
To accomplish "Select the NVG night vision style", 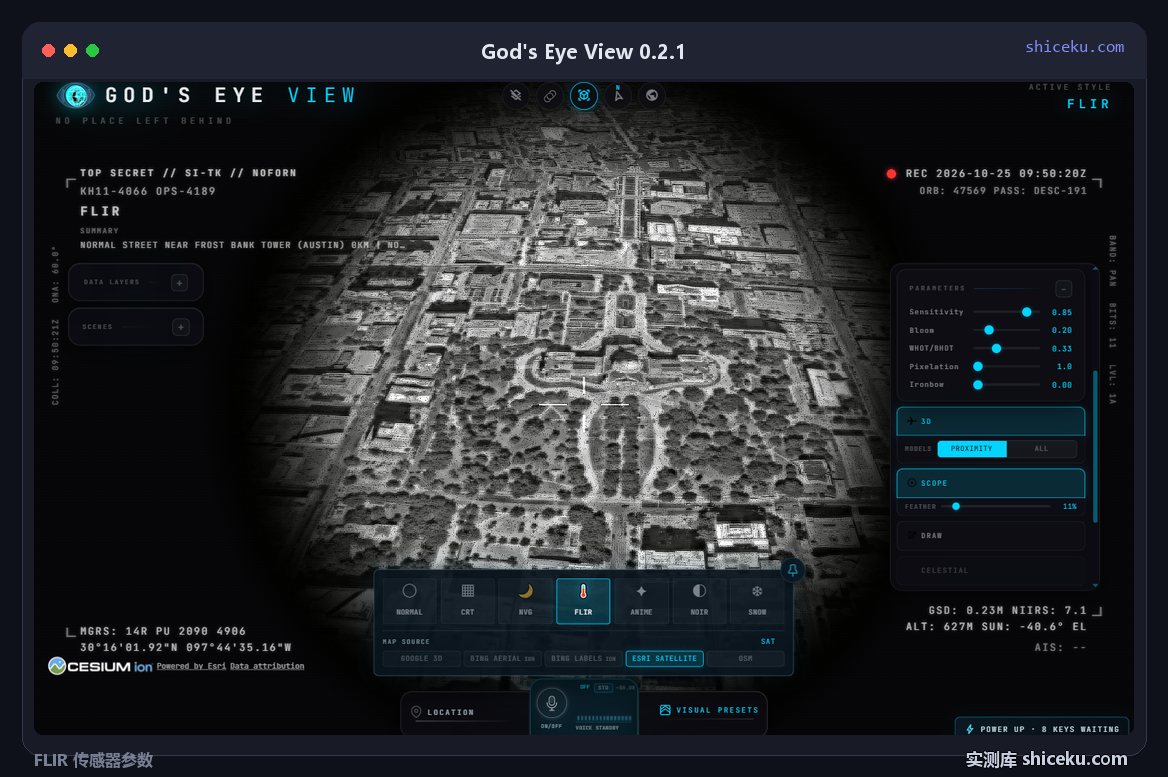I will 525,600.
